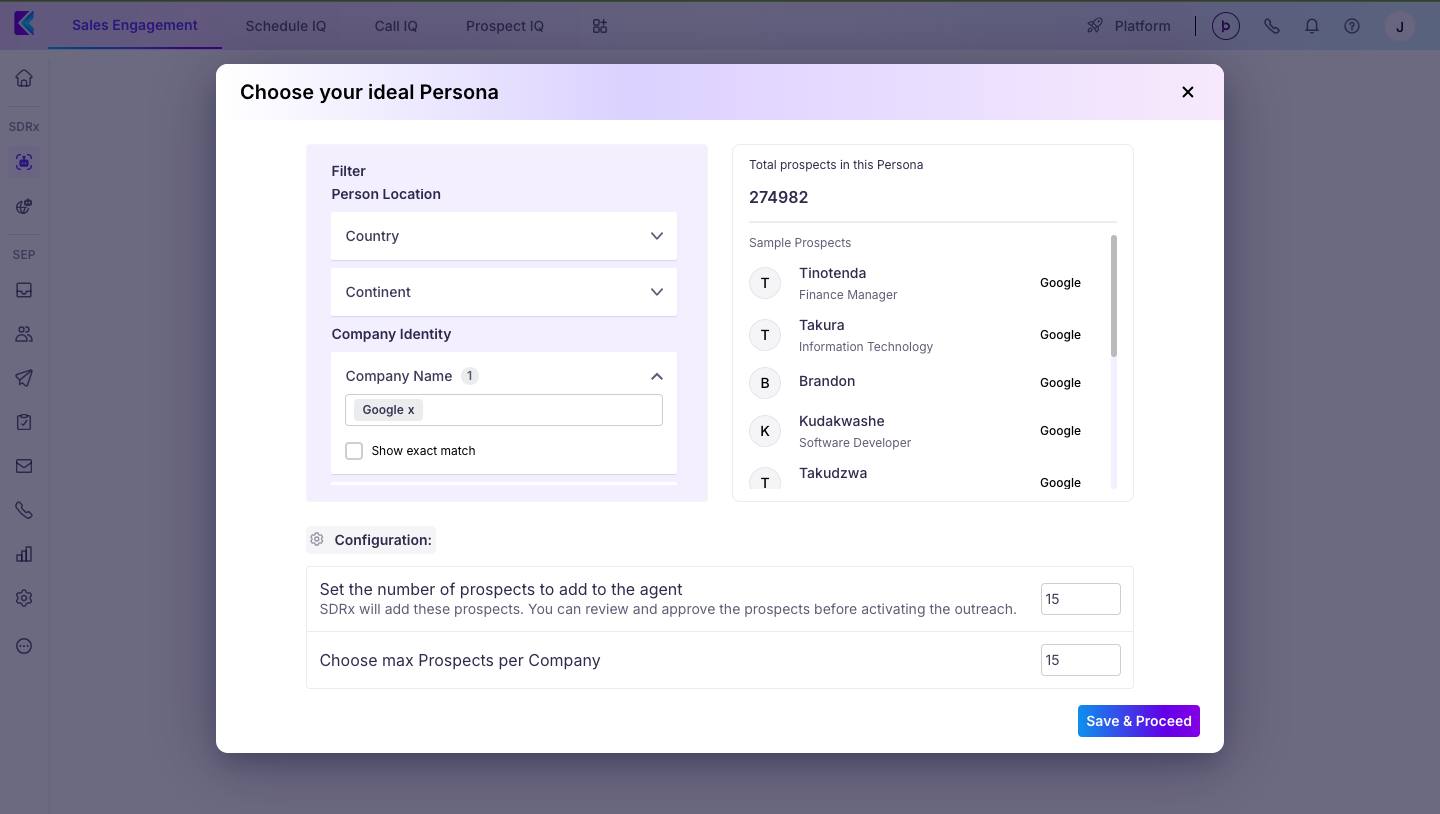Click the Home icon in sidebar
1440x814 pixels.
pyautogui.click(x=24, y=79)
